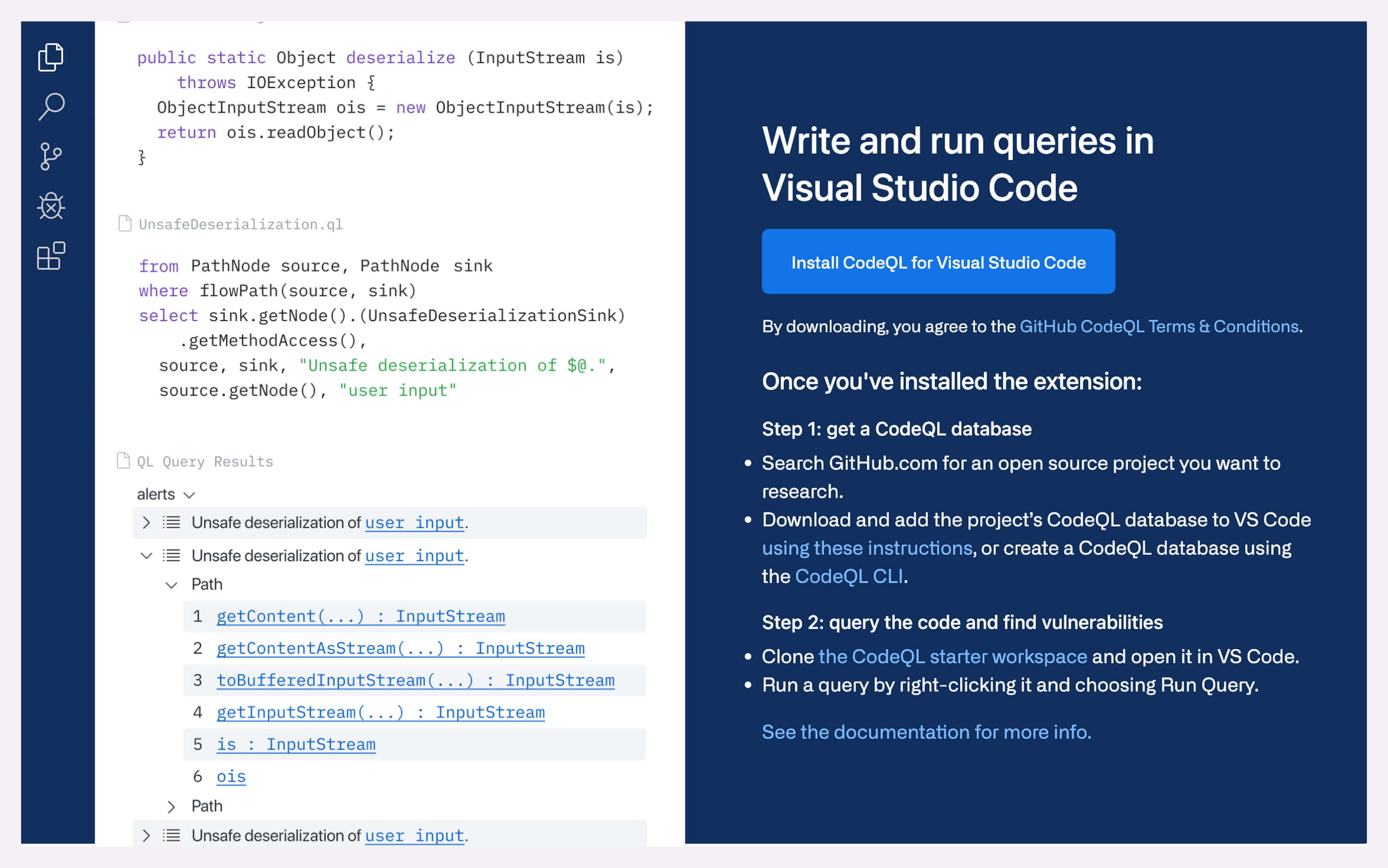1388x868 pixels.
Task: Click the 'alerts' label text
Action: click(x=156, y=494)
